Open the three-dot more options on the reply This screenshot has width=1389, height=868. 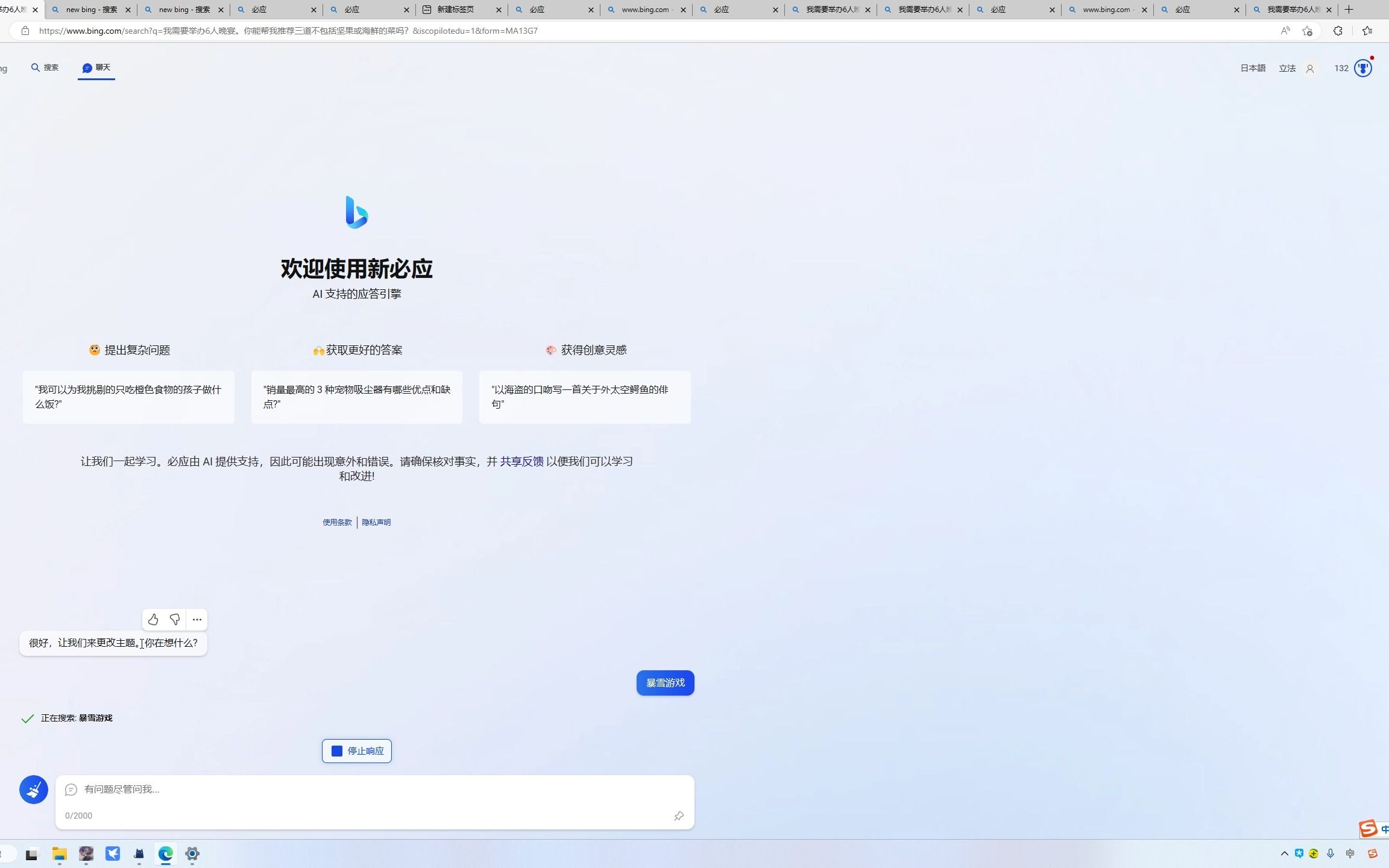tap(197, 620)
